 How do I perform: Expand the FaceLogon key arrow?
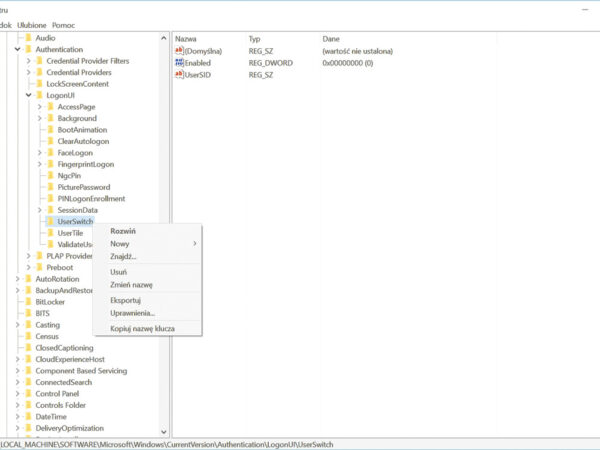[39, 153]
